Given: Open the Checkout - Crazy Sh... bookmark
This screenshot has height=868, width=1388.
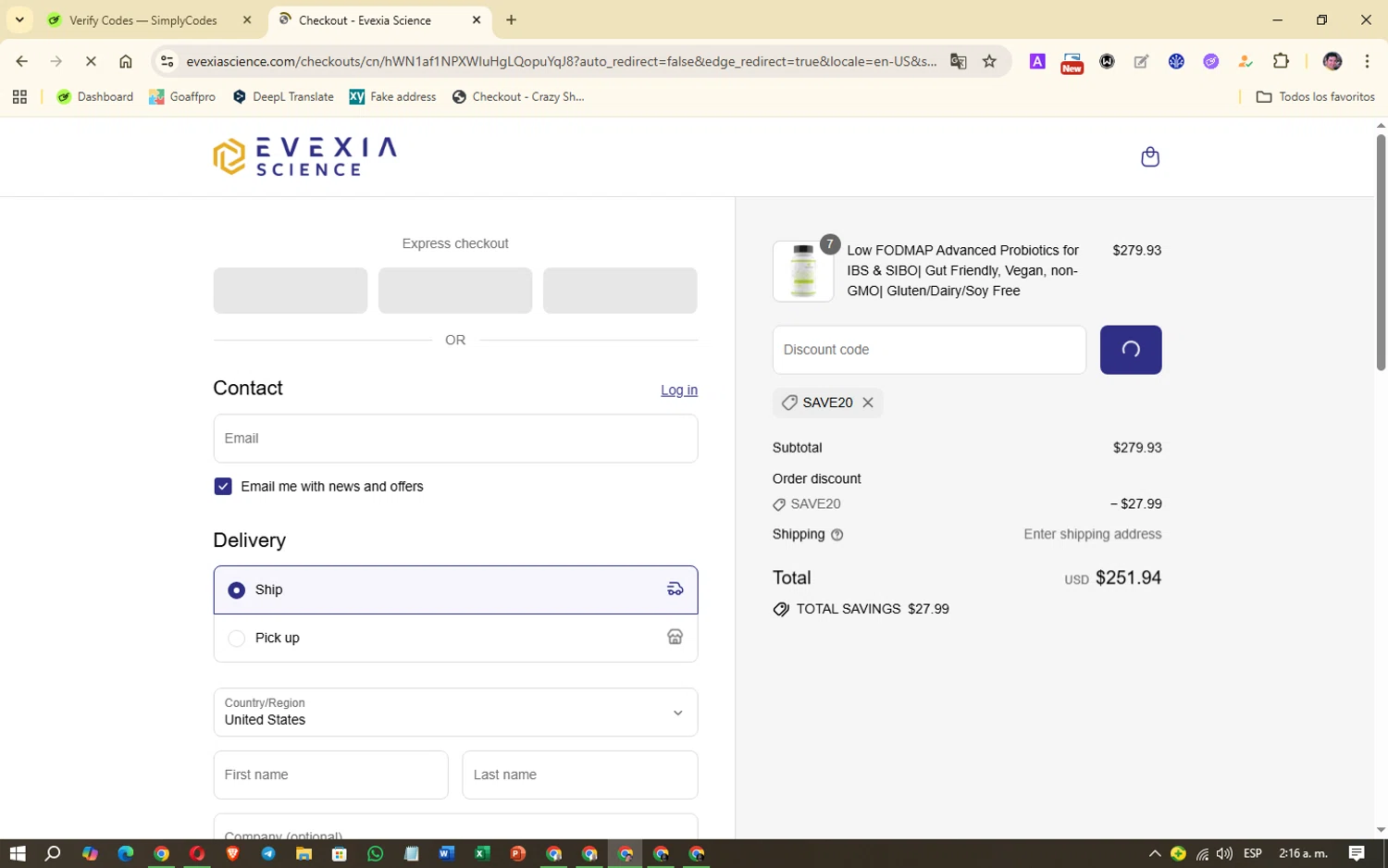Looking at the screenshot, I should click(518, 97).
